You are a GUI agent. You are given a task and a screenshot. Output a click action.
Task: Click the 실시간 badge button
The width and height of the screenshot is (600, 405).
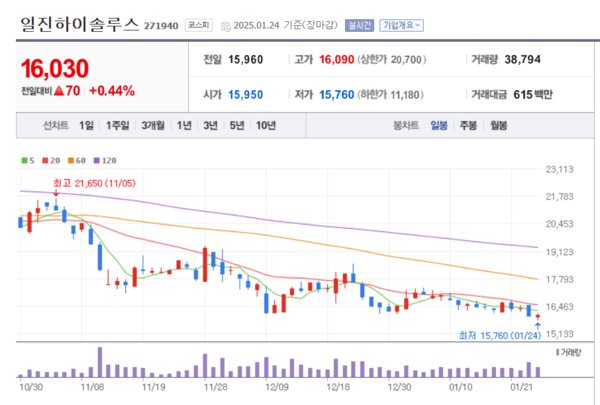359,25
